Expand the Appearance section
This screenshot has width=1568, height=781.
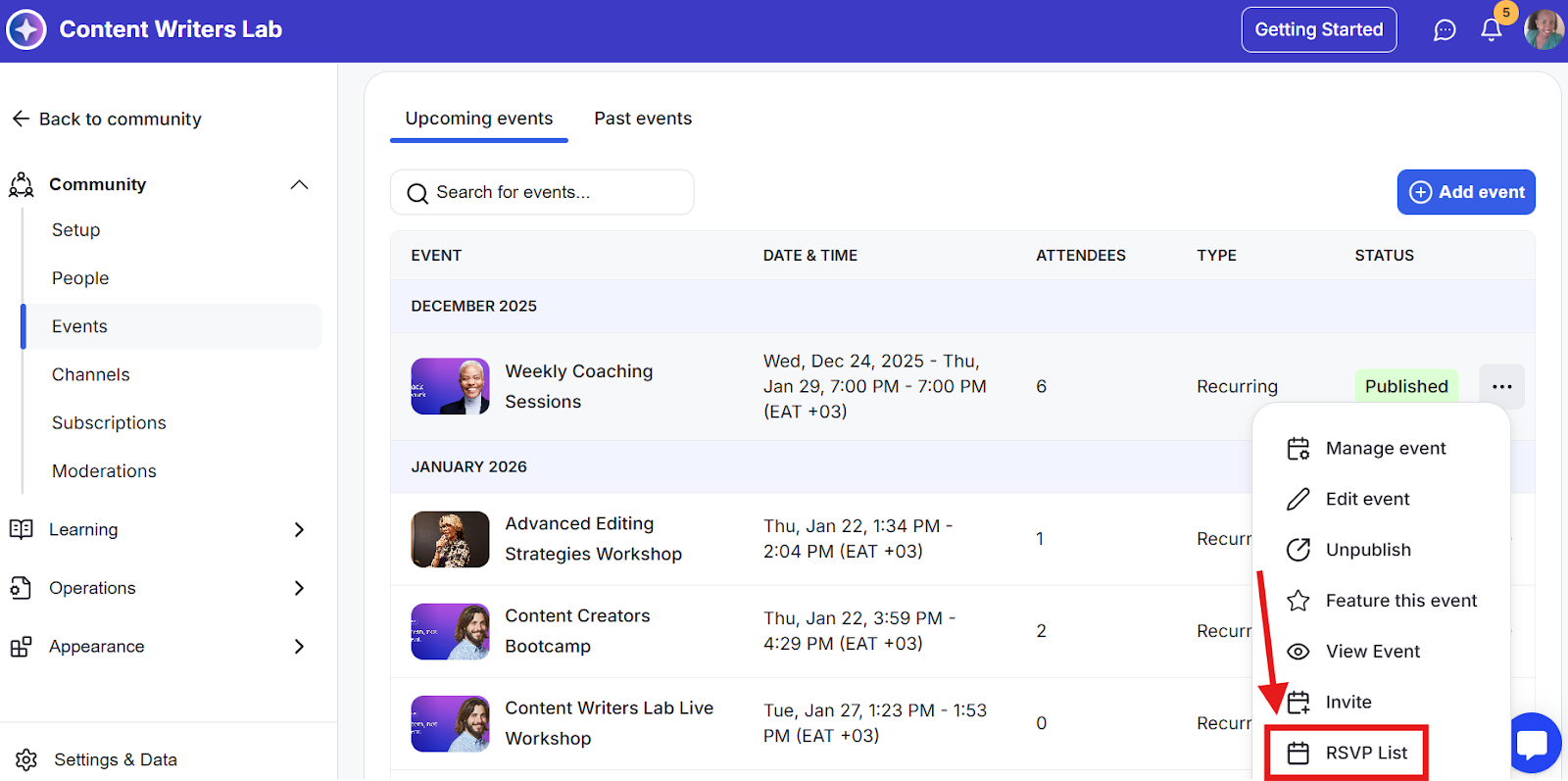tap(299, 647)
